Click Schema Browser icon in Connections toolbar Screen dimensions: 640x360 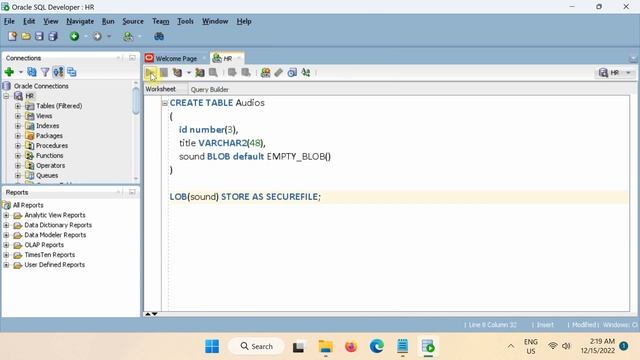58,72
